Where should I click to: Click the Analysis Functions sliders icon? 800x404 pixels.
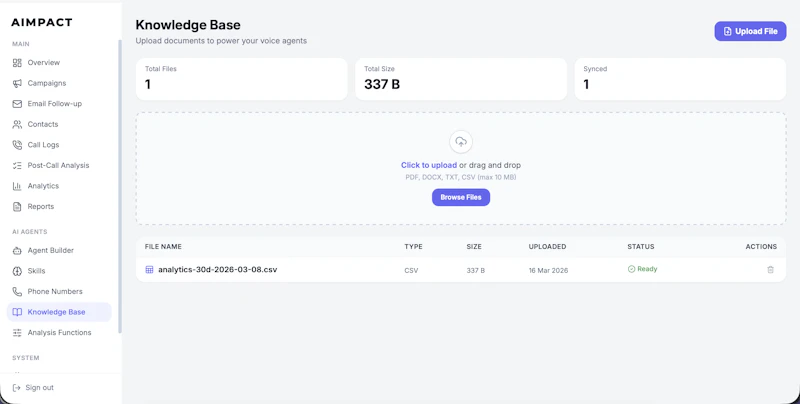tap(17, 333)
